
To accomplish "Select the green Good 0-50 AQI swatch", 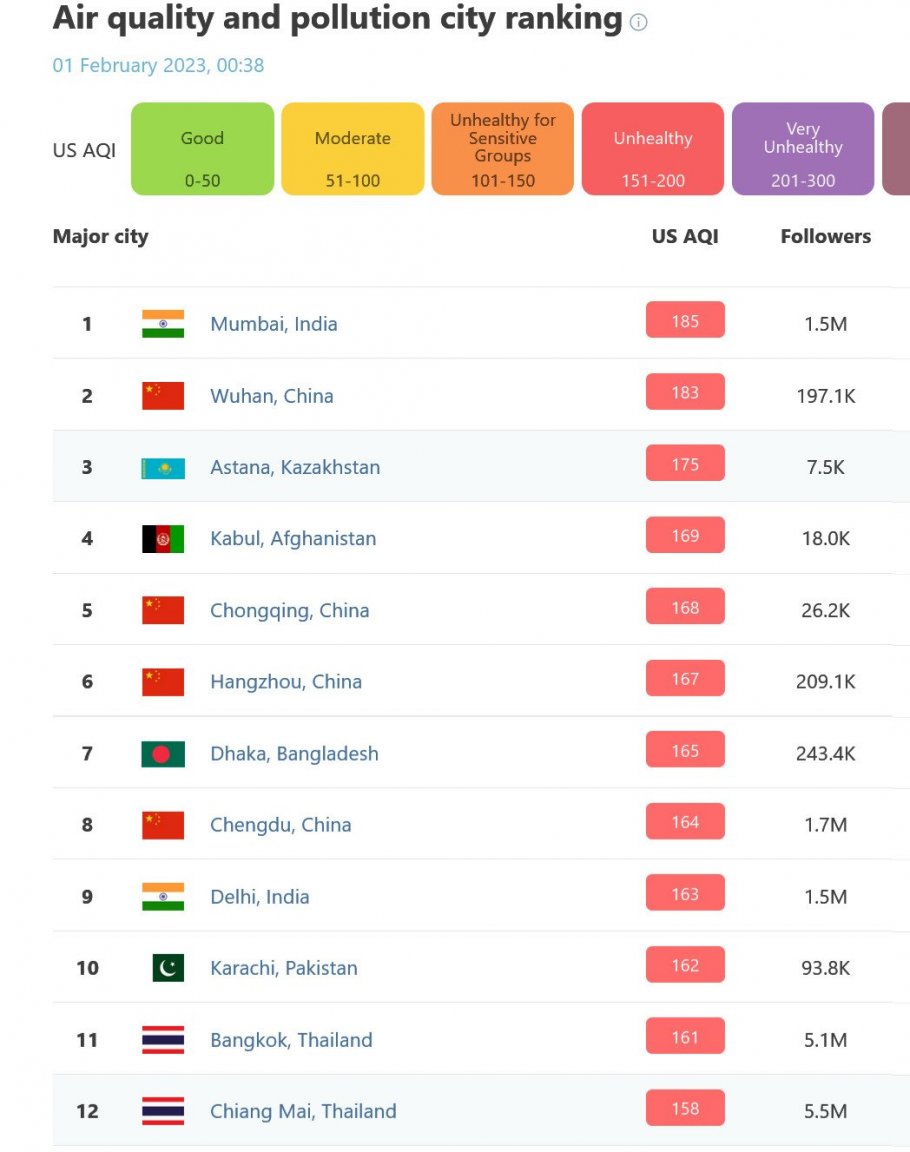I will (203, 149).
